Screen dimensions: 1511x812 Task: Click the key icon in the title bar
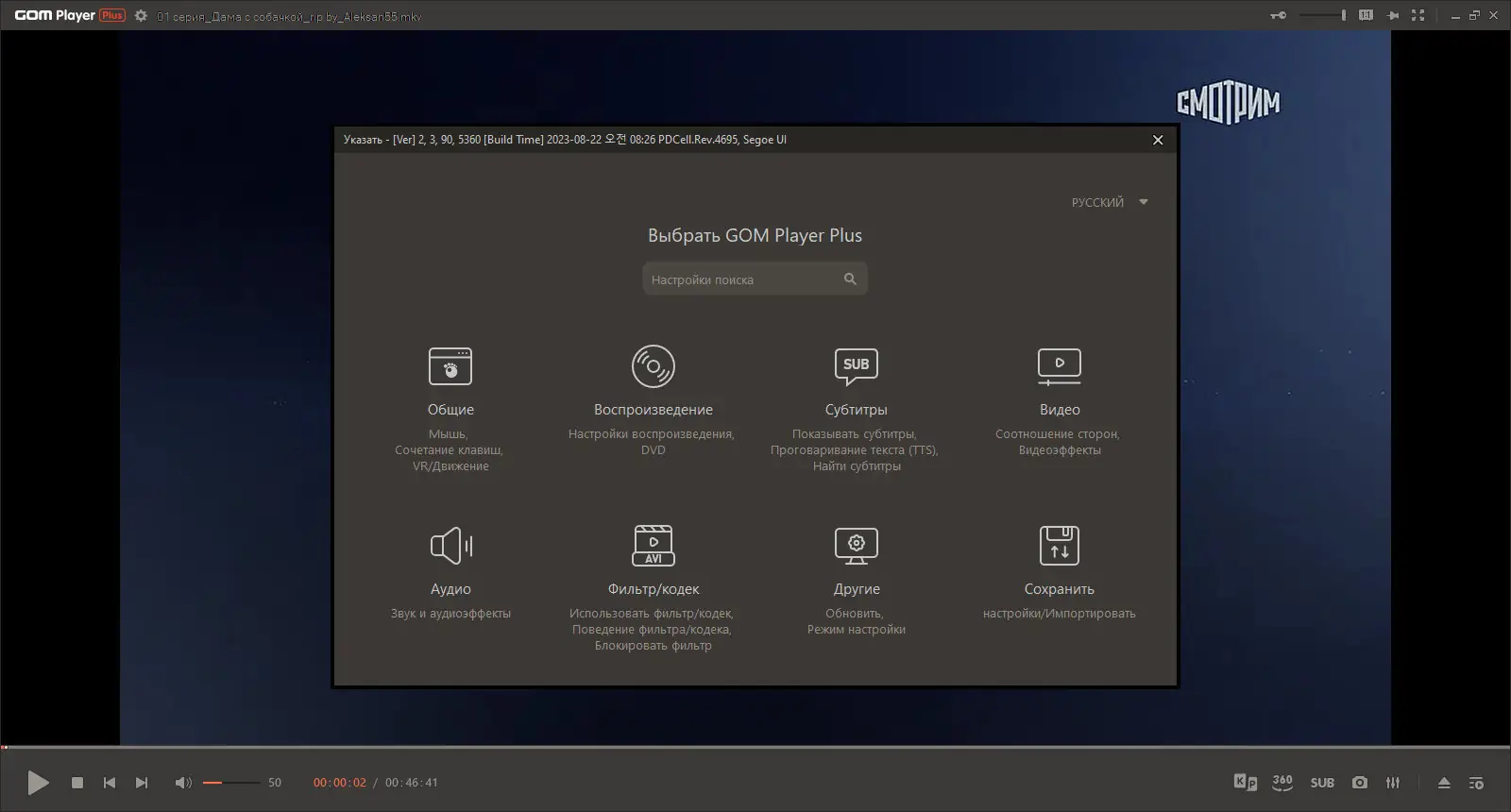[x=1278, y=15]
